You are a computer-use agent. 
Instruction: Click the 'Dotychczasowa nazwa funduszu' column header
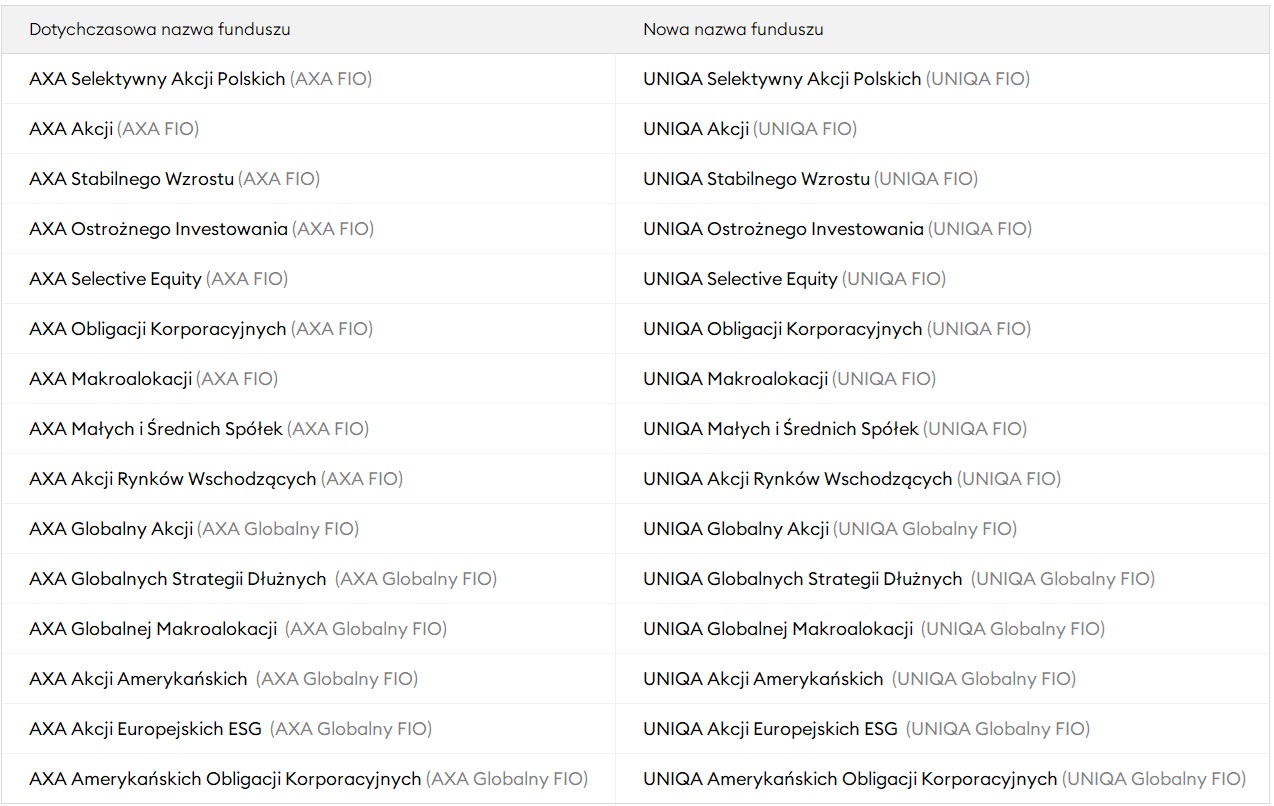160,30
